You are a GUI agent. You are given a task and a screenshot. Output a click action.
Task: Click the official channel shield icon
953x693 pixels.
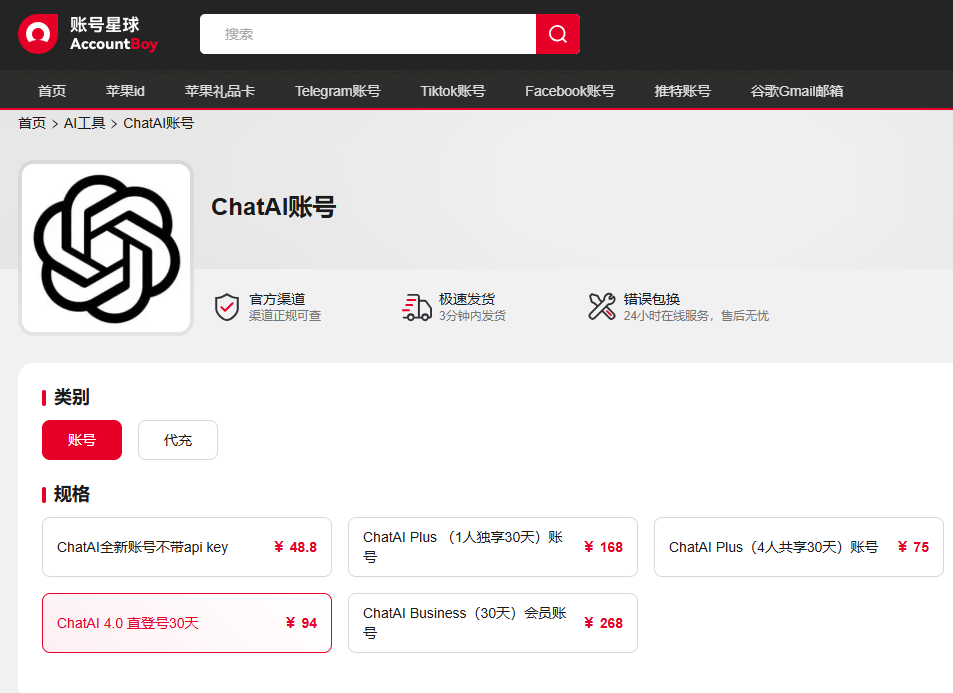click(227, 306)
